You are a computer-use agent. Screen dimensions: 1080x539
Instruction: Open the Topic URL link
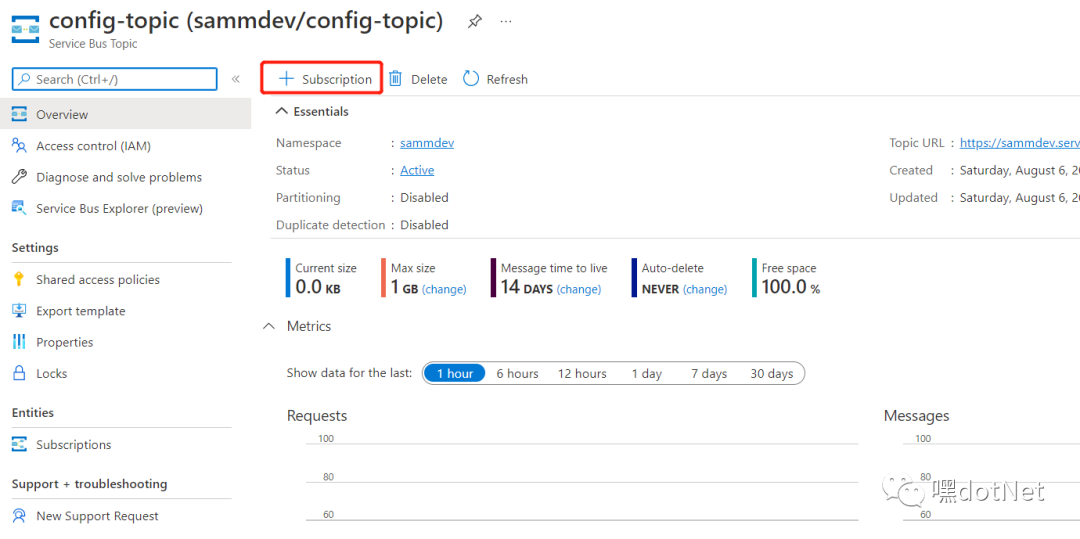pyautogui.click(x=1019, y=143)
